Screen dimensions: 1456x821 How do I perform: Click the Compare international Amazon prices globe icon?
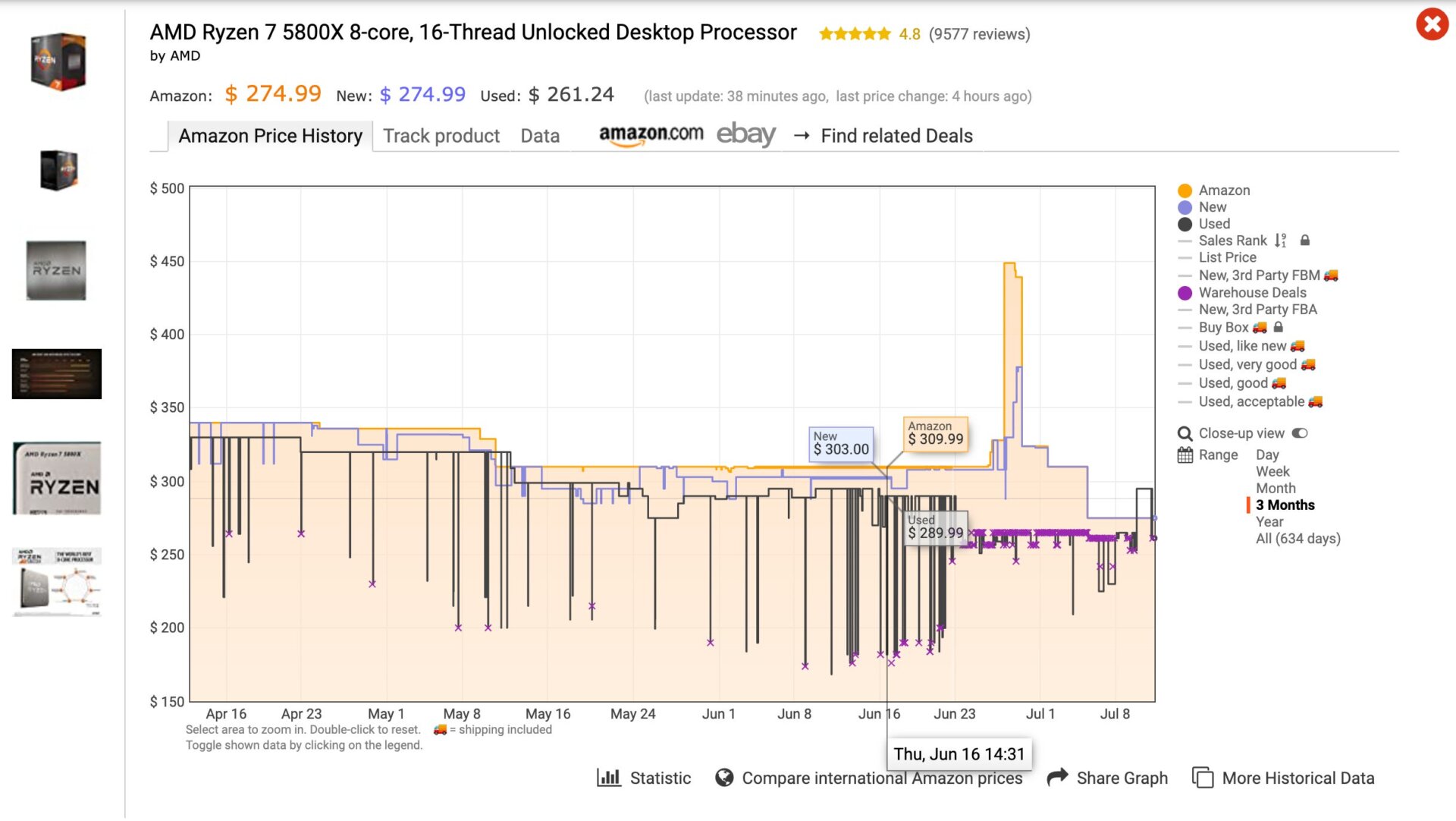725,778
